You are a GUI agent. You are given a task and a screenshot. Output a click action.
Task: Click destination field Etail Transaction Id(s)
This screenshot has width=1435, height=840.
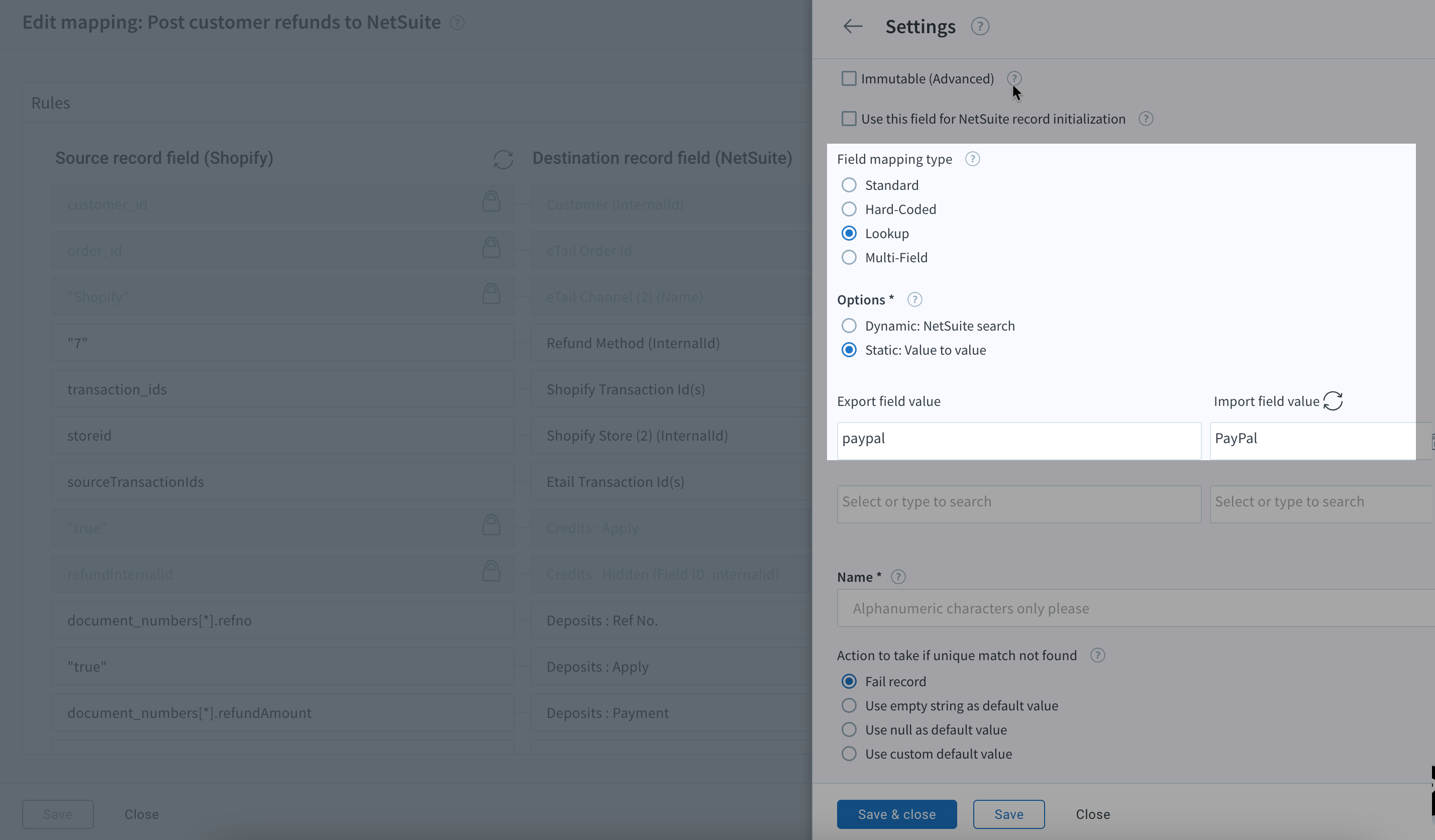(671, 481)
